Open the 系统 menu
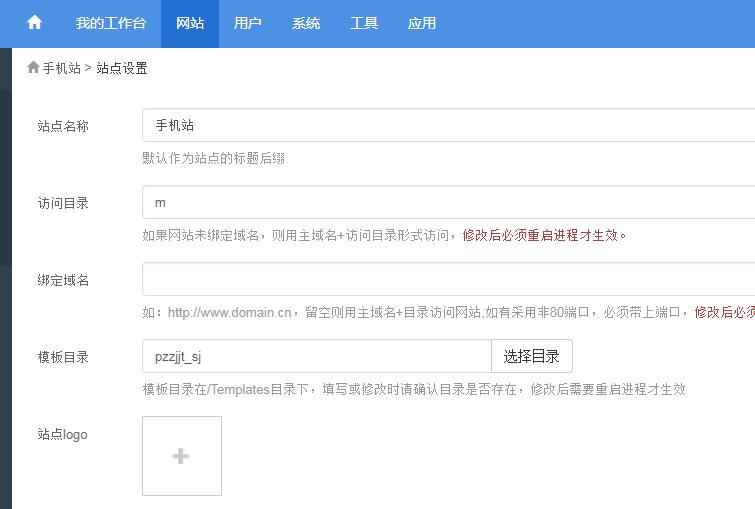755x509 pixels. 306,23
